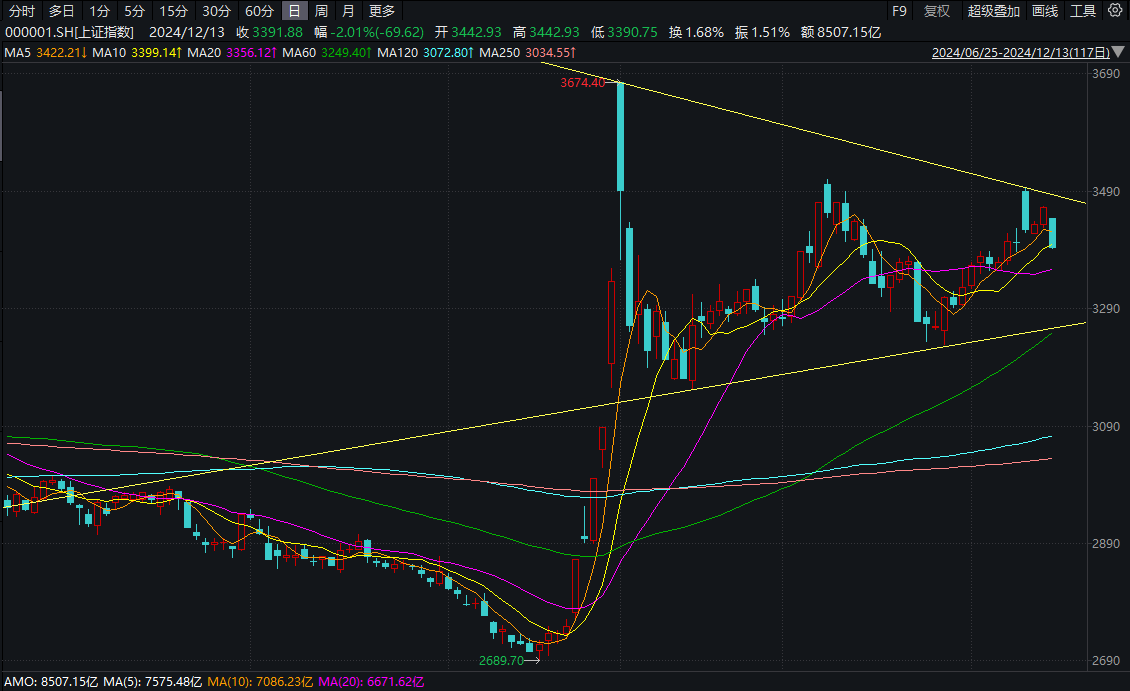Choose the 60分 period
The height and width of the screenshot is (691, 1130).
(x=258, y=12)
